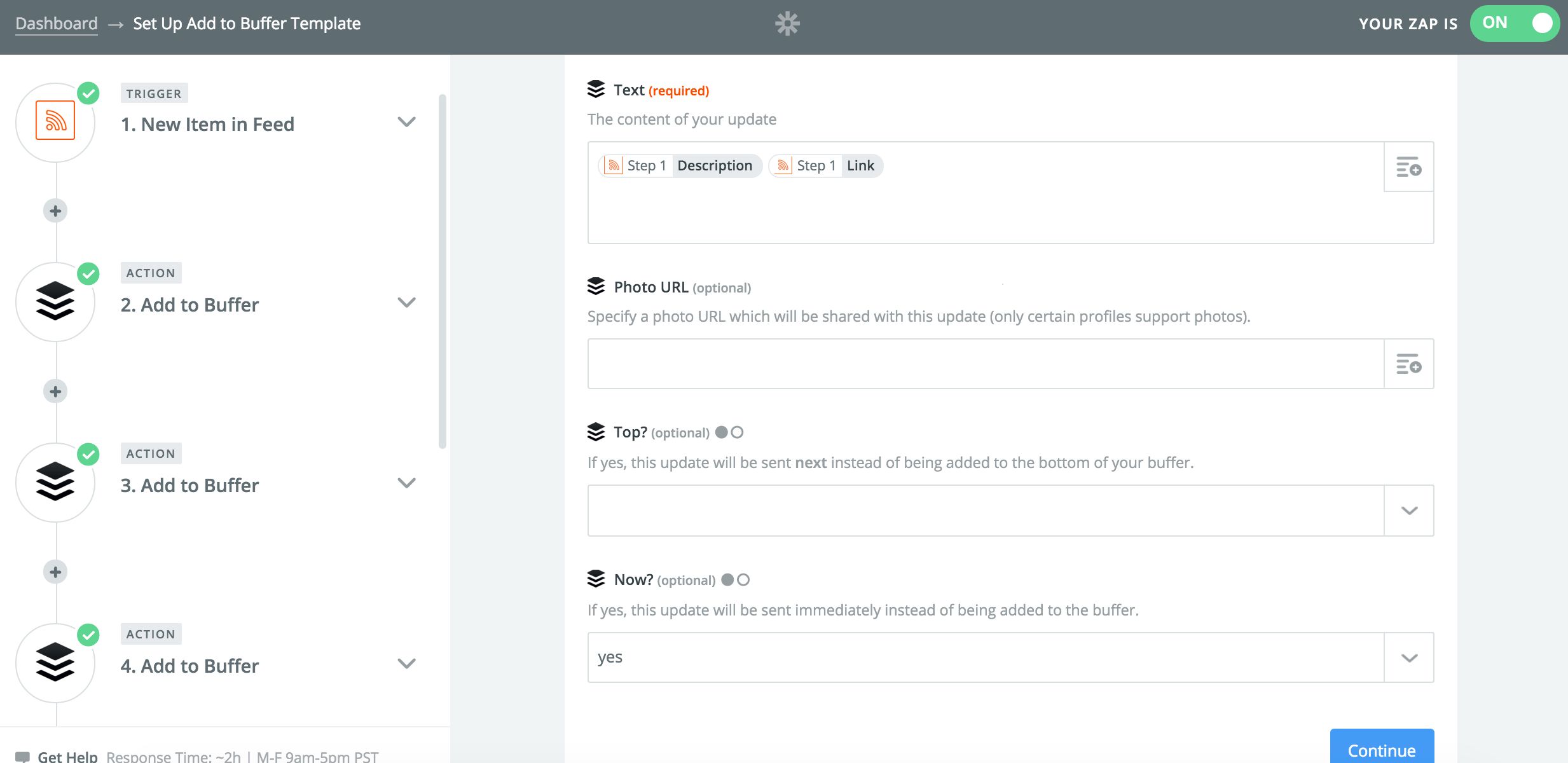The width and height of the screenshot is (1568, 763).
Task: Add a step after the New Item in Feed trigger
Action: click(55, 210)
